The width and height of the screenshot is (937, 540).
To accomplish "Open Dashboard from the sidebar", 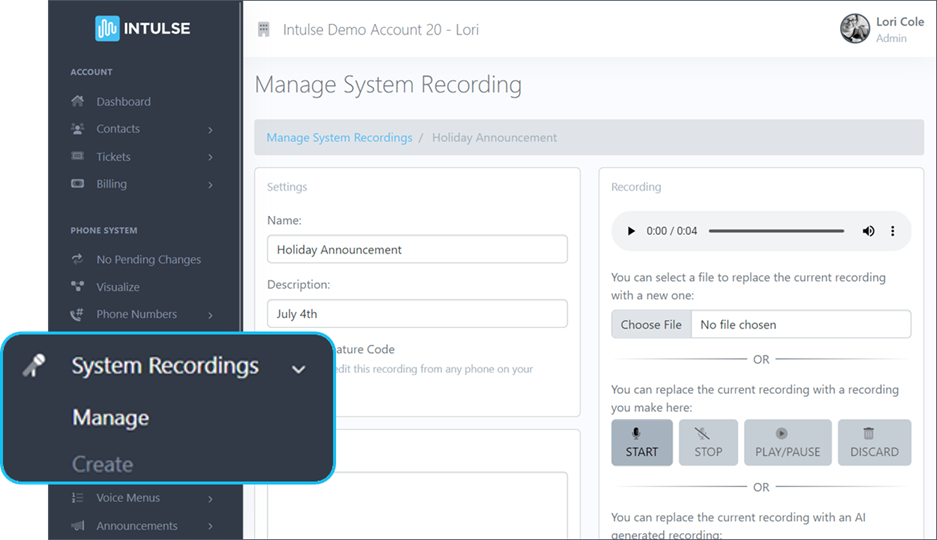I will coord(123,102).
